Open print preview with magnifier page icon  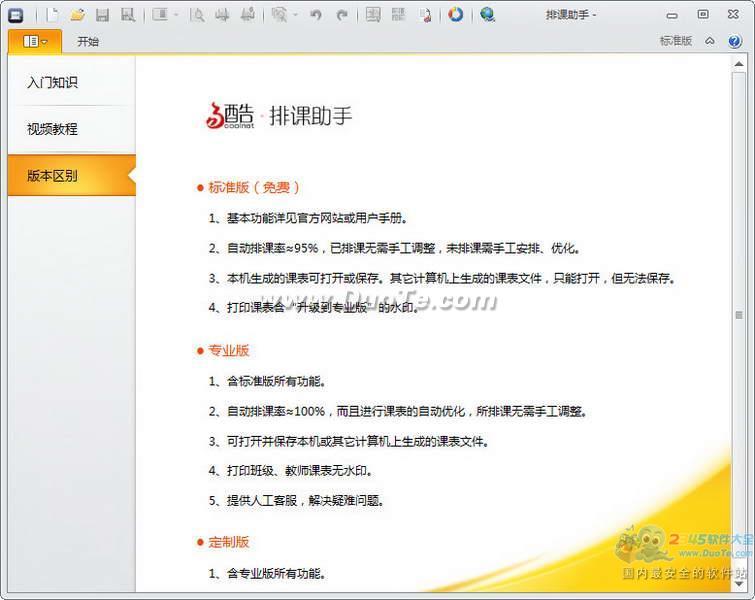coord(196,15)
